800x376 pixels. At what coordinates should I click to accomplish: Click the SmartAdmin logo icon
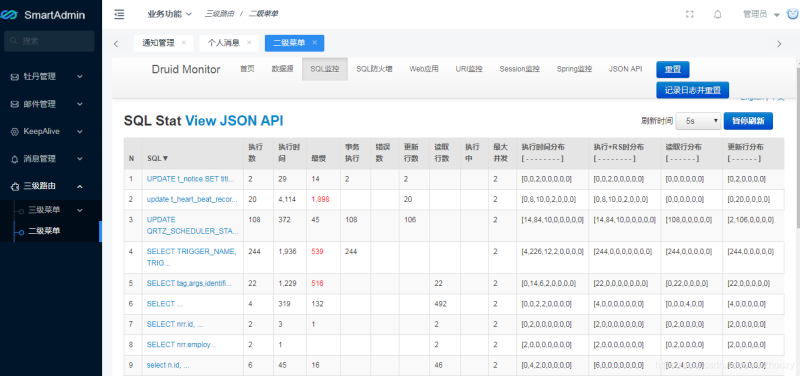tap(9, 15)
